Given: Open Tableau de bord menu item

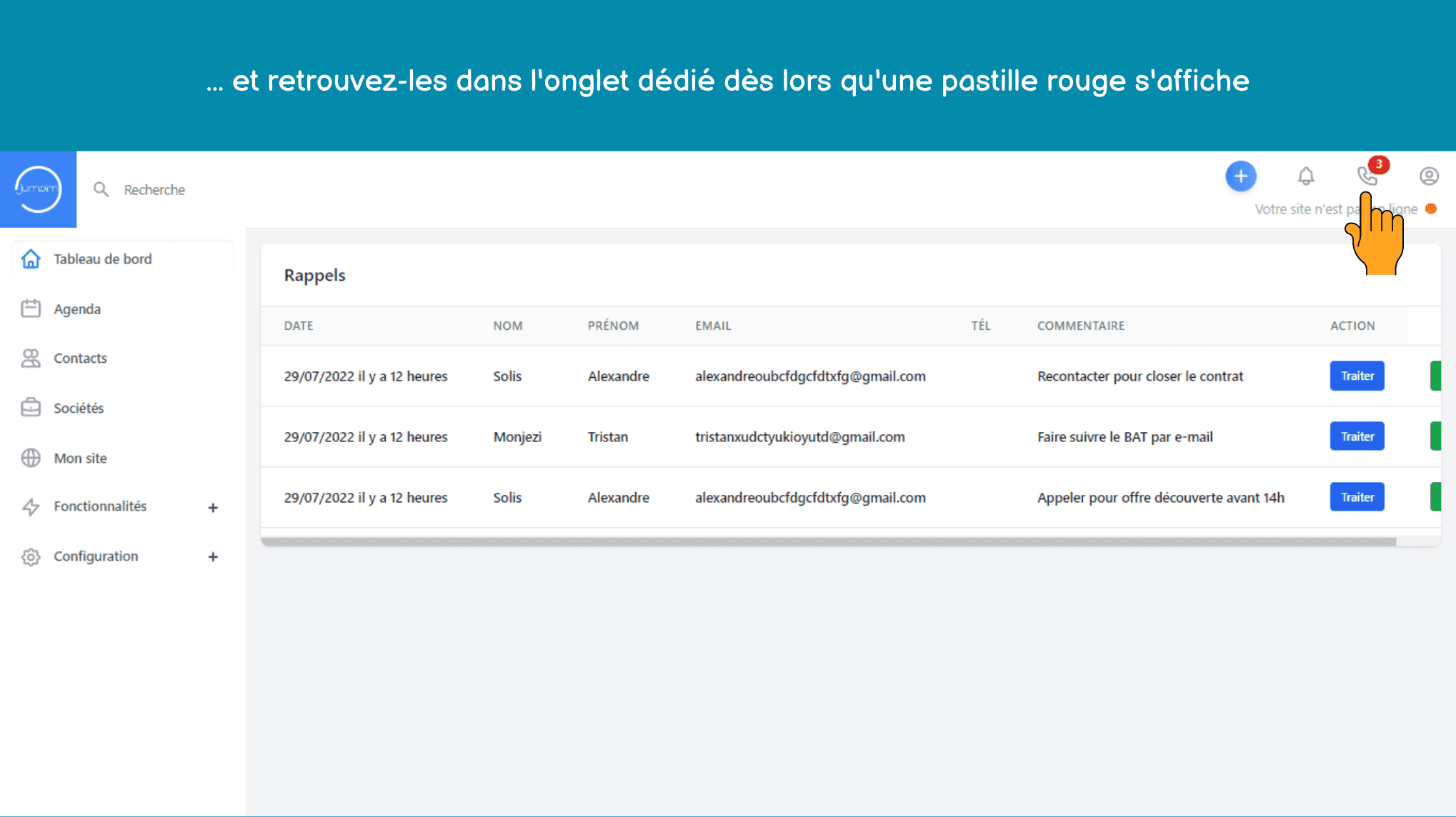Looking at the screenshot, I should click(123, 259).
